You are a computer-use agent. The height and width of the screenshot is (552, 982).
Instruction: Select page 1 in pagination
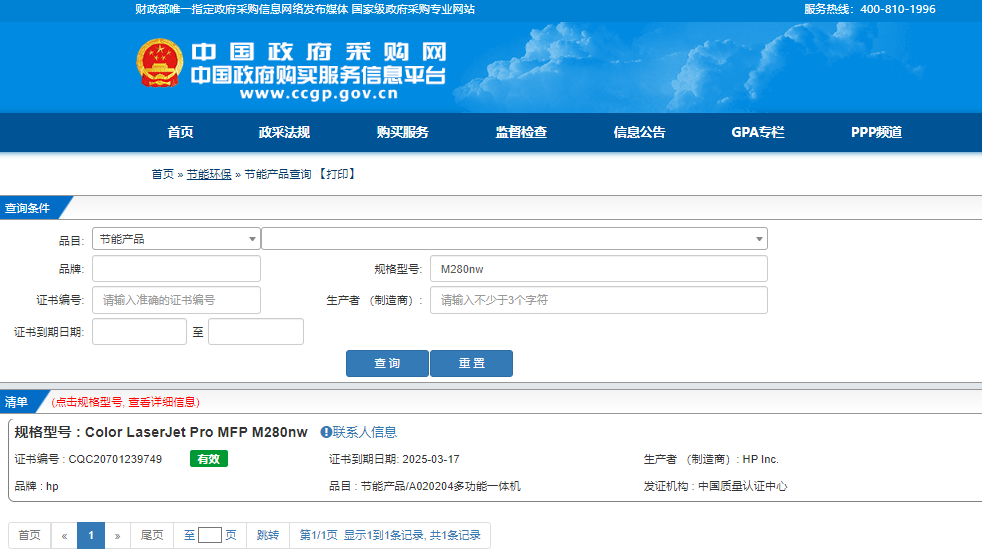[x=91, y=535]
